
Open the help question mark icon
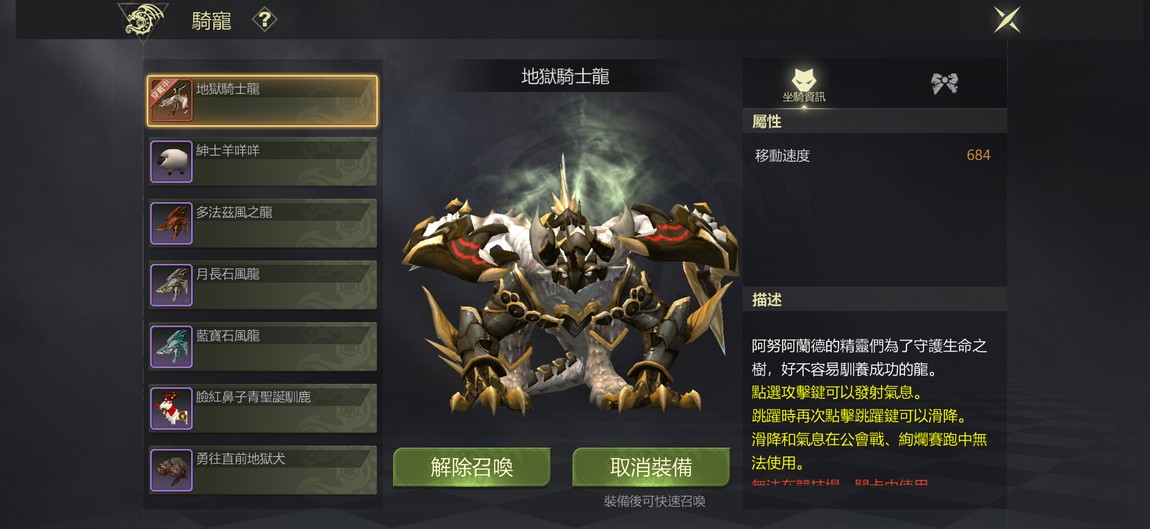coord(265,20)
